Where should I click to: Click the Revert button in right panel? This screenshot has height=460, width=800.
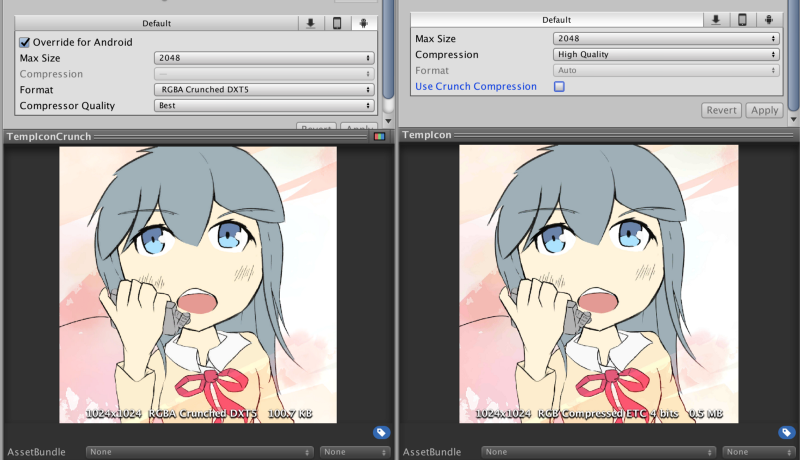pos(721,110)
